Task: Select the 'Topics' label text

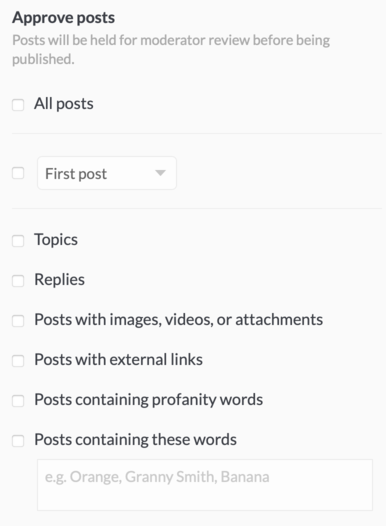Action: click(56, 240)
